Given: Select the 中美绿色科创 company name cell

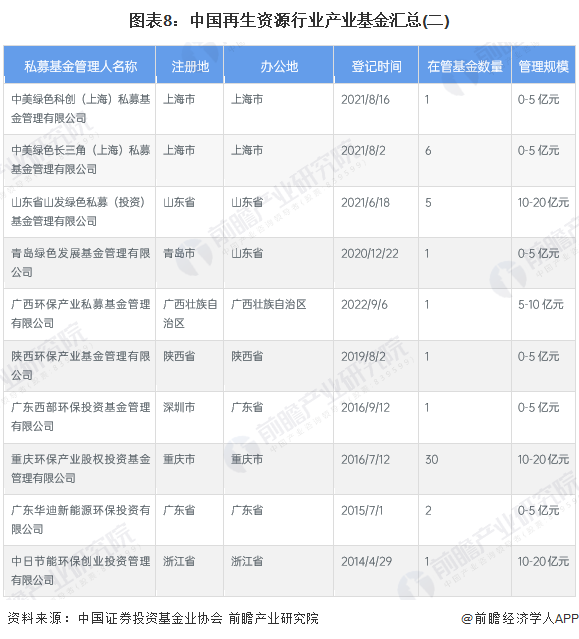Looking at the screenshot, I should coord(80,109).
